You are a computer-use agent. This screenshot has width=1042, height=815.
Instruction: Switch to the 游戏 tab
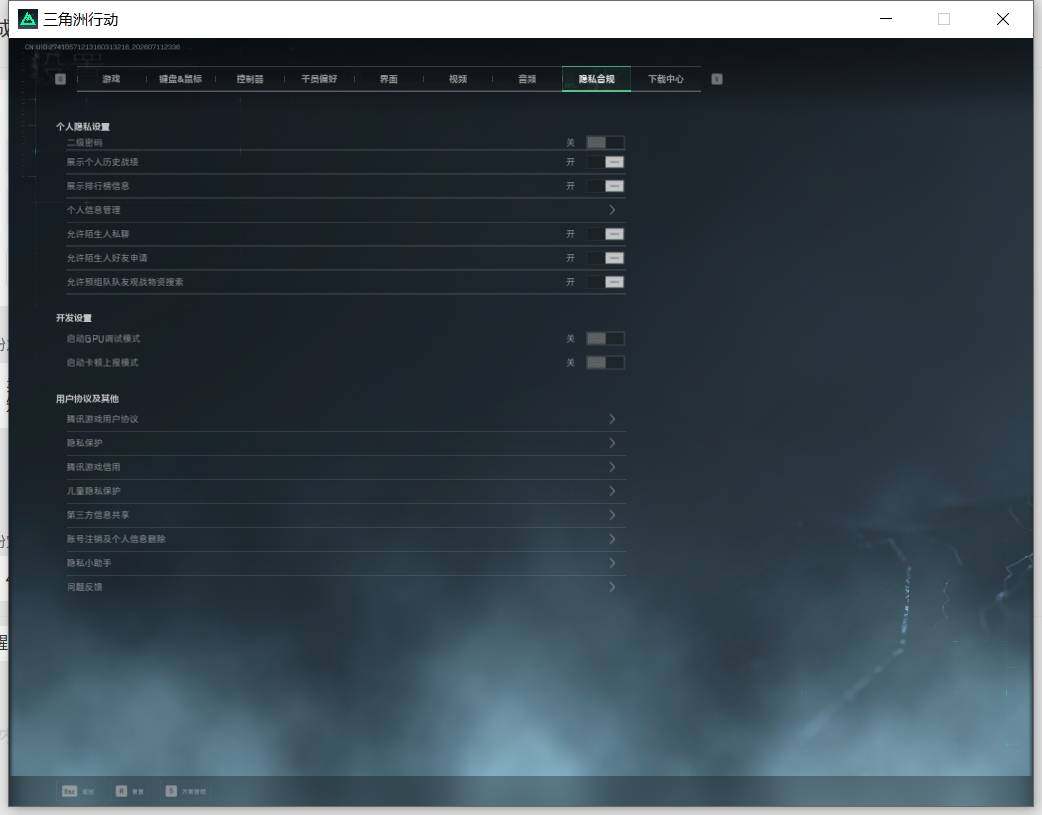[x=111, y=79]
